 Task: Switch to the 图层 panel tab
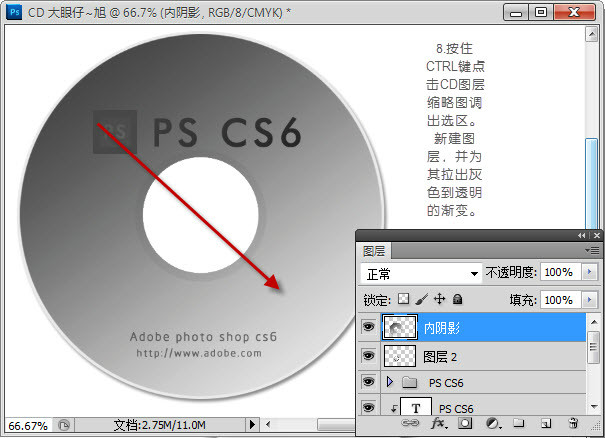point(375,250)
